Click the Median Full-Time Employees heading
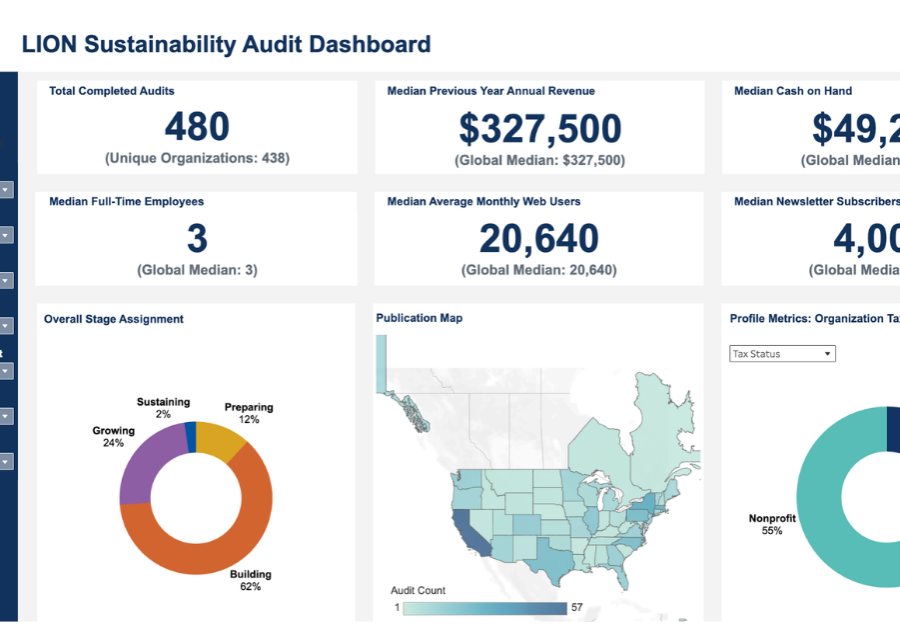 pyautogui.click(x=126, y=201)
